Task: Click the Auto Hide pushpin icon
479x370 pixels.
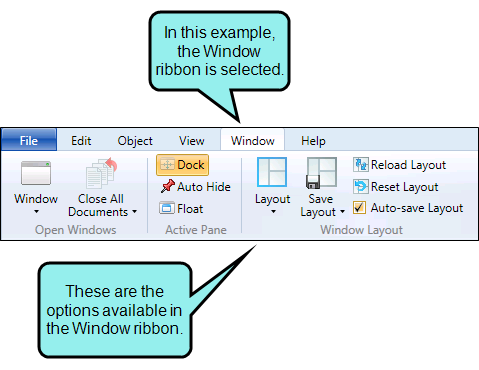Action: click(168, 186)
